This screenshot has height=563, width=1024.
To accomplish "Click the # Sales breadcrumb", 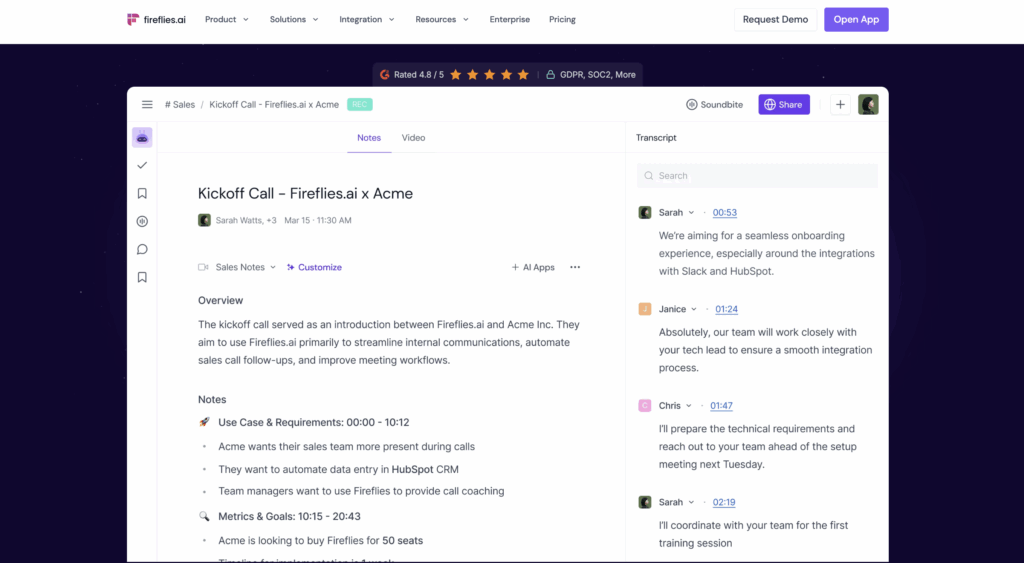I will click(180, 105).
